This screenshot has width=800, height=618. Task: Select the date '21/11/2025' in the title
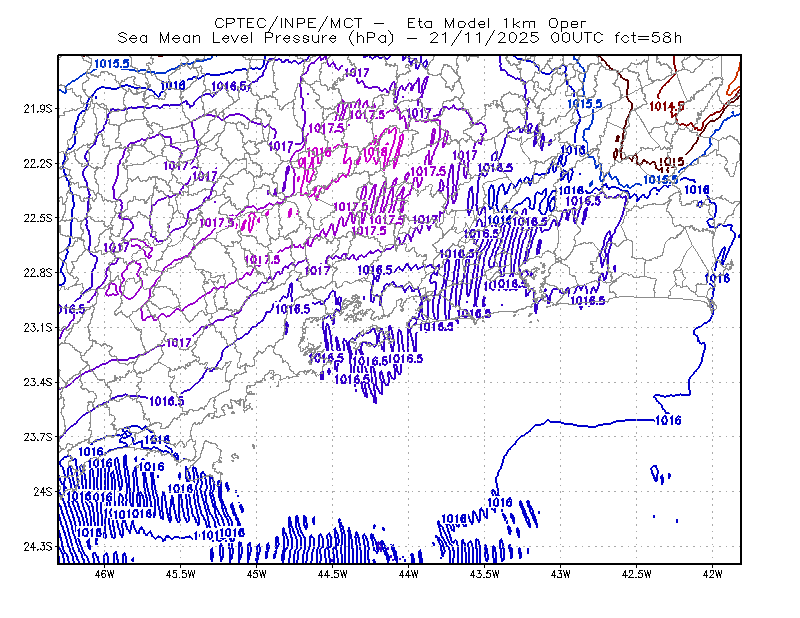point(484,38)
